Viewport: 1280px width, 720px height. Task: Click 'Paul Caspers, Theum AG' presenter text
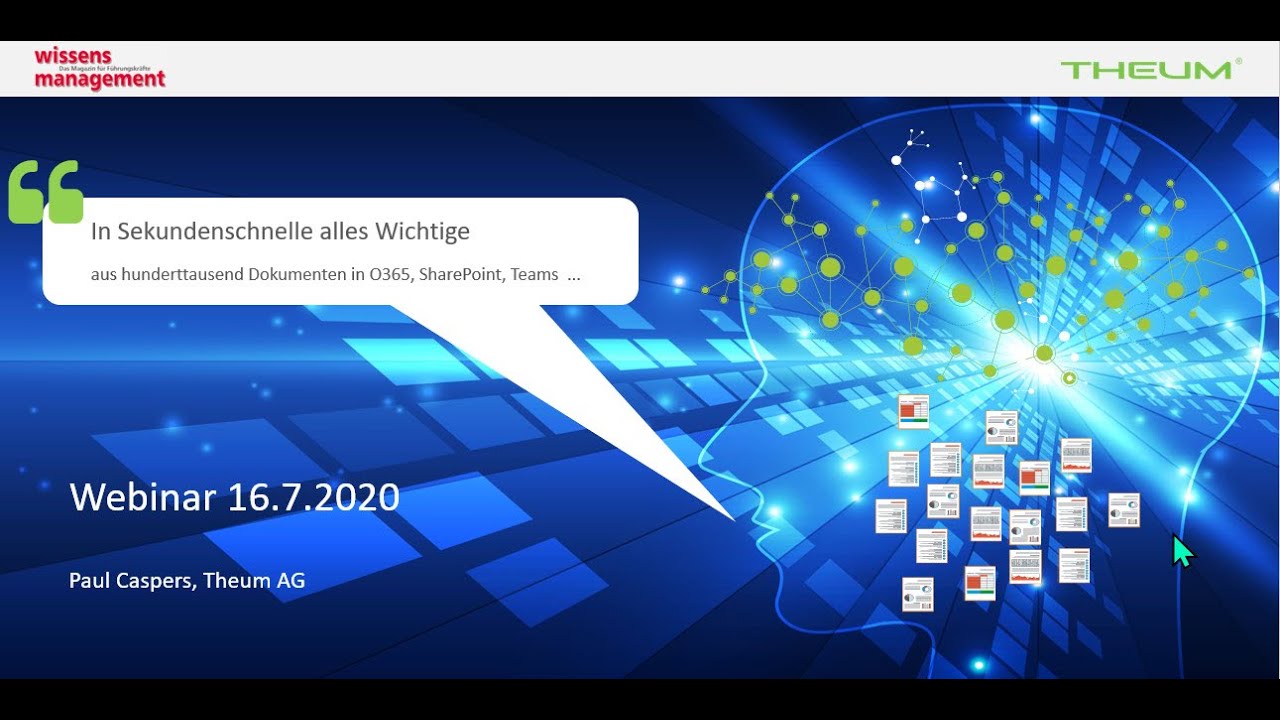187,580
